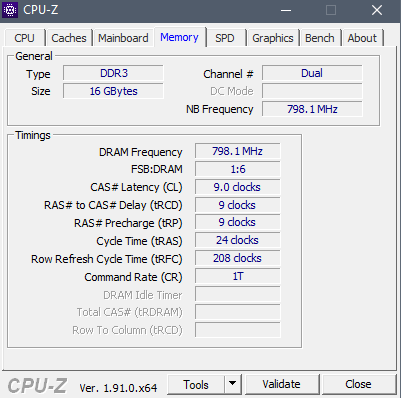Click the CPU-Z app icon in title bar
The width and height of the screenshot is (401, 398).
point(10,10)
